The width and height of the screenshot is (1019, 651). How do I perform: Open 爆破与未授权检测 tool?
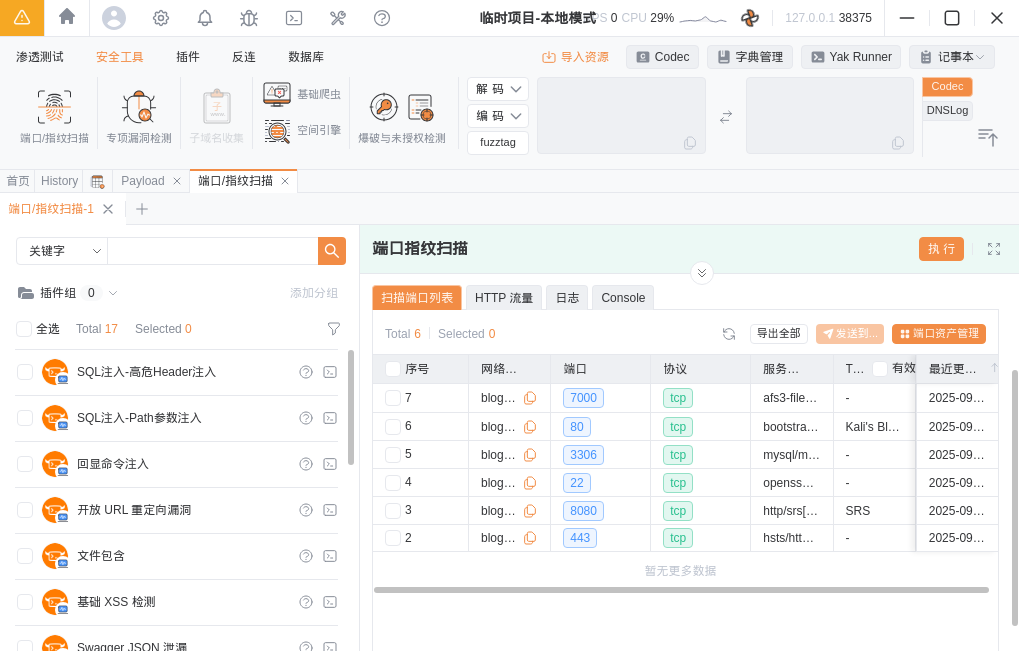[x=402, y=117]
